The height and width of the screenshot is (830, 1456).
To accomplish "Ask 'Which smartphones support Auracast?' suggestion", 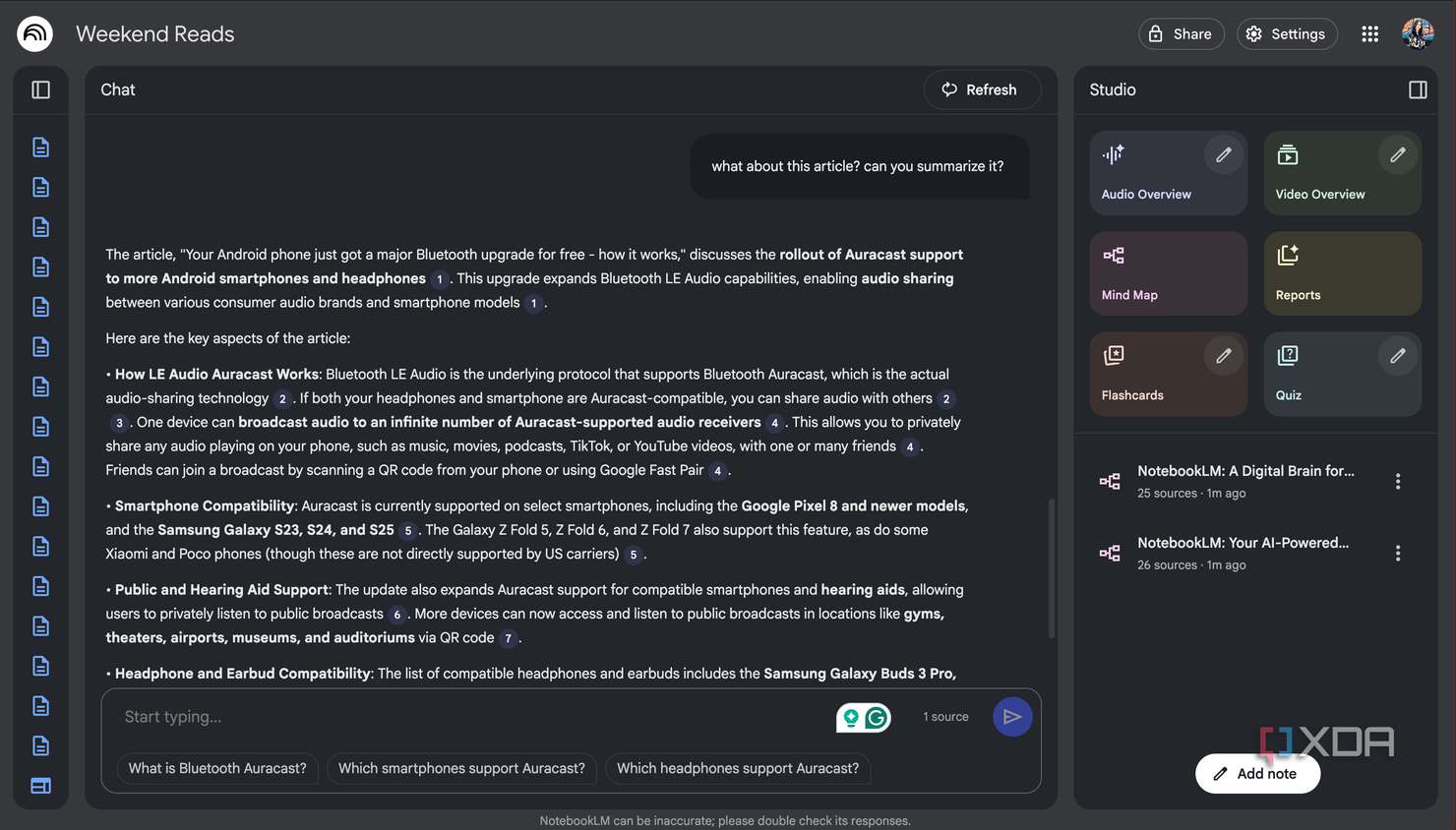I will coord(461,768).
